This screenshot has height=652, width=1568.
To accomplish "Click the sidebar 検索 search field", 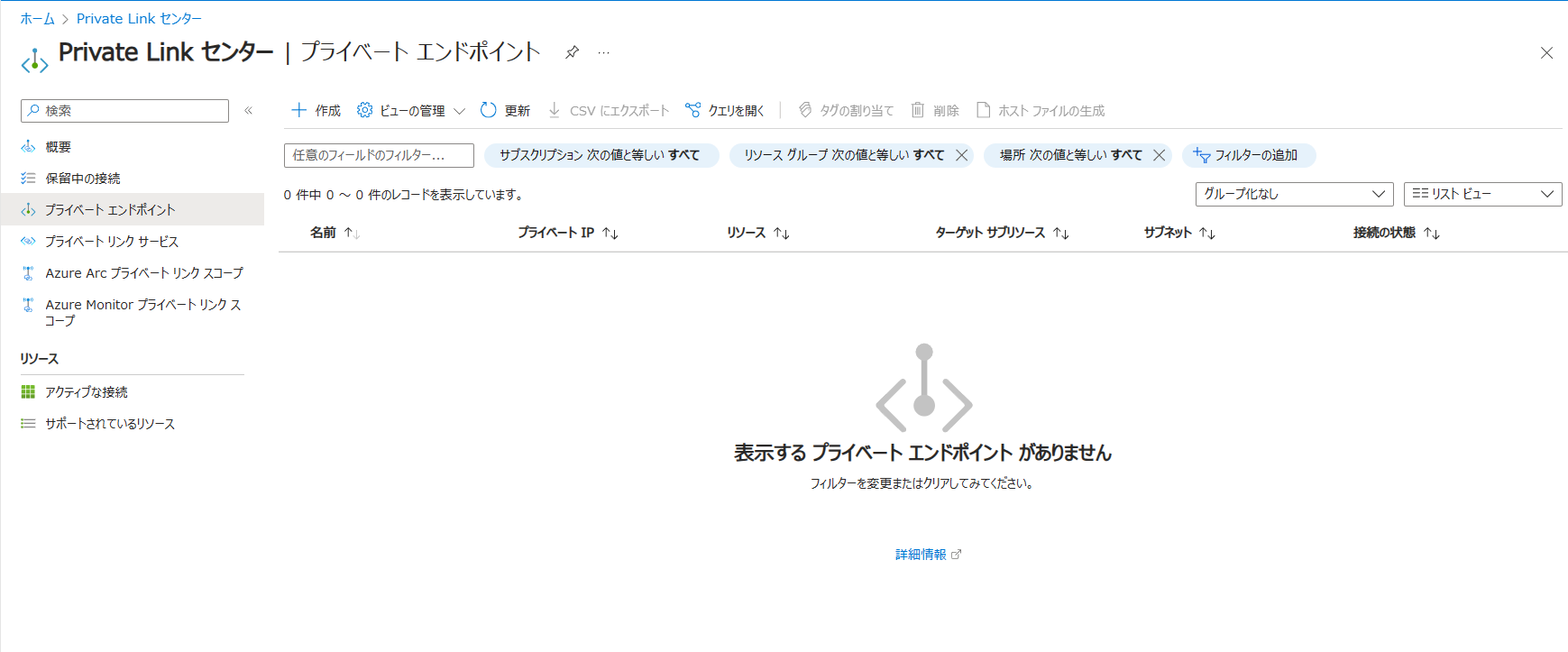I will pos(124,111).
